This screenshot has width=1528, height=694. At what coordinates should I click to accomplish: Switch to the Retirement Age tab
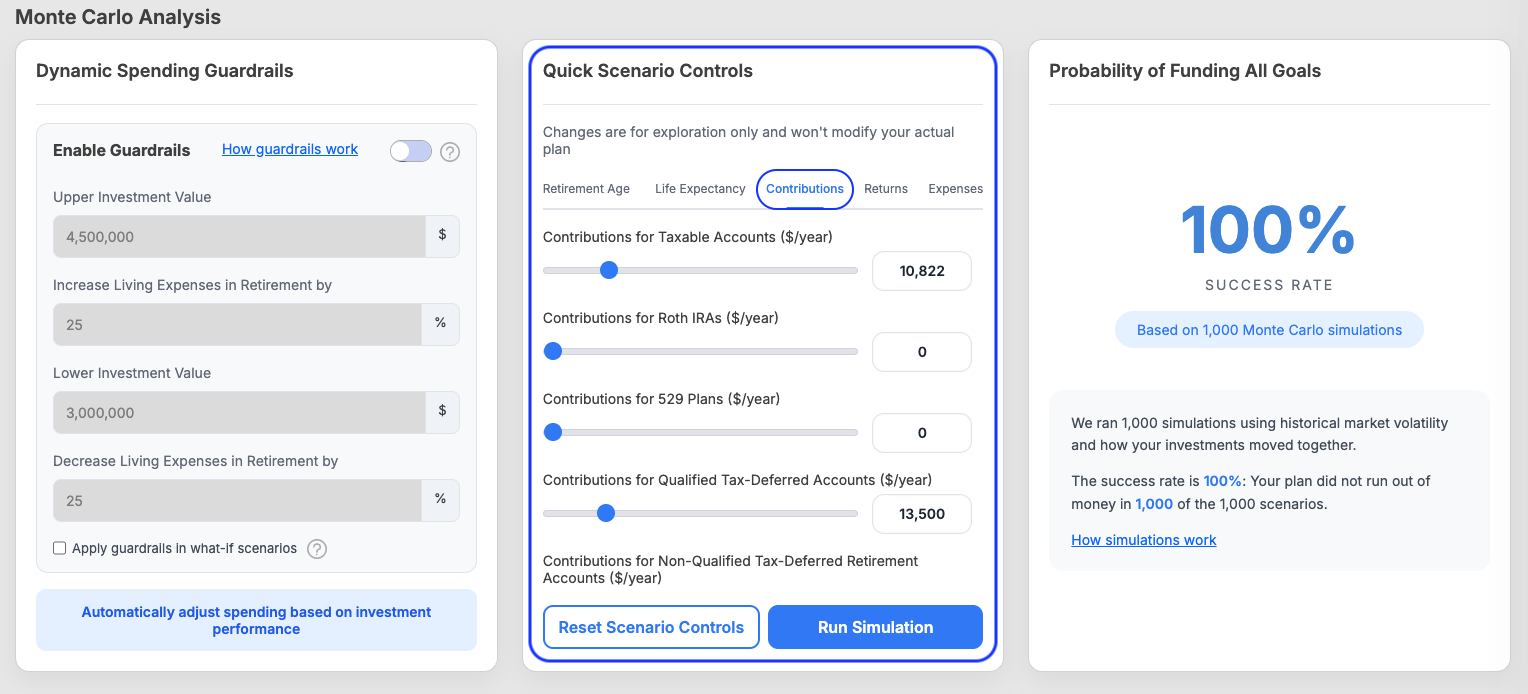586,189
